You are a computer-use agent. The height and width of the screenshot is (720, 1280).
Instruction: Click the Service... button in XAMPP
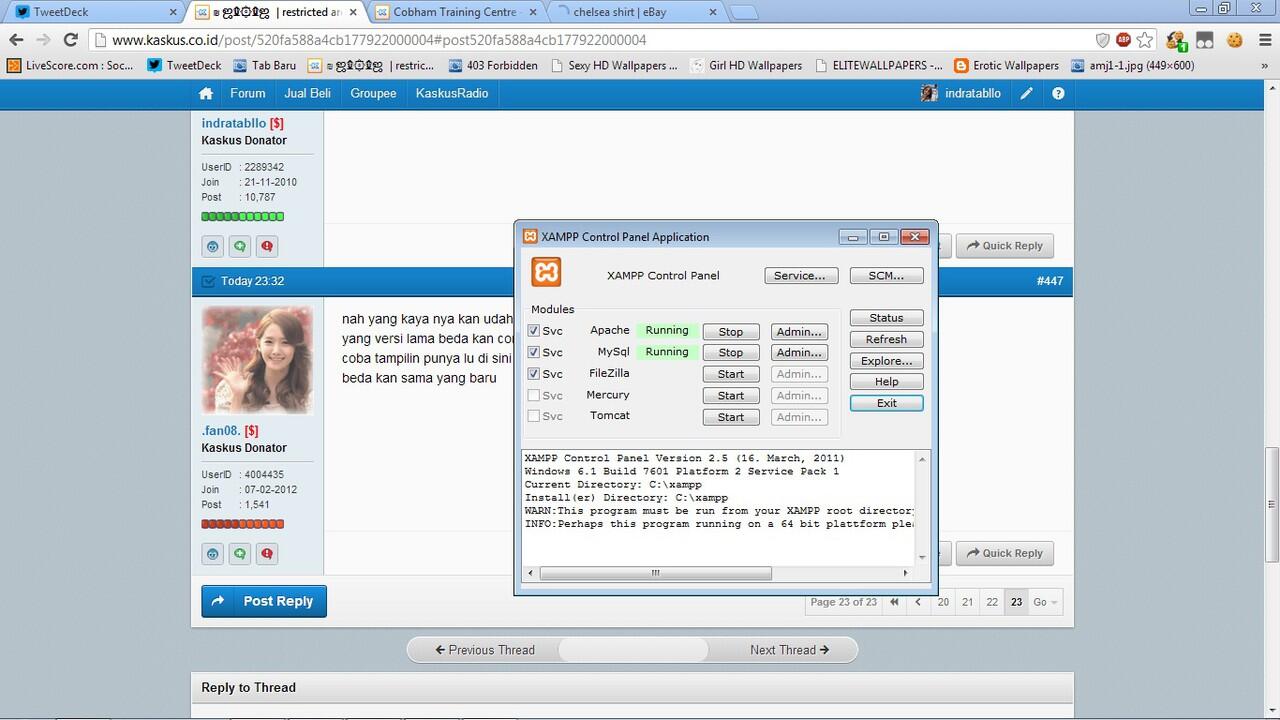click(x=801, y=276)
